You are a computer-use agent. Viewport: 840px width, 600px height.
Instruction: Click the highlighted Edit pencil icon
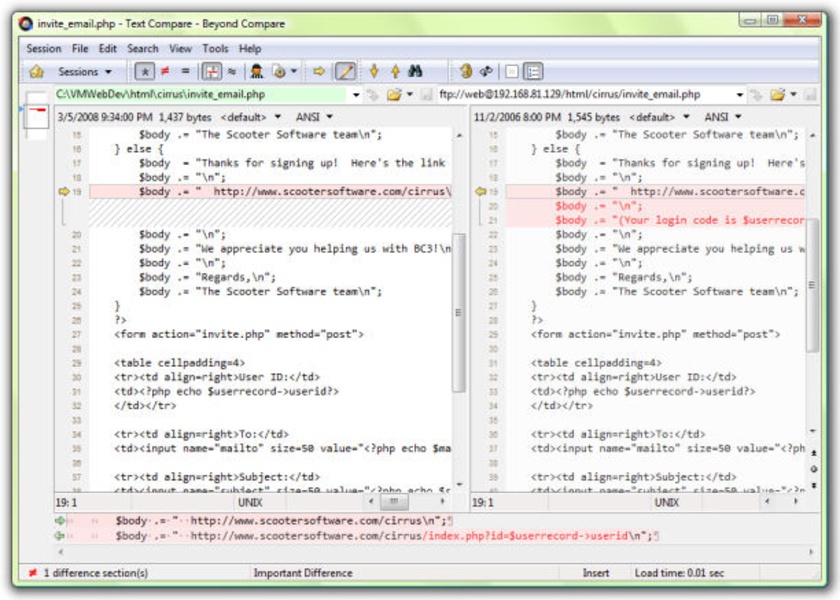coord(345,72)
